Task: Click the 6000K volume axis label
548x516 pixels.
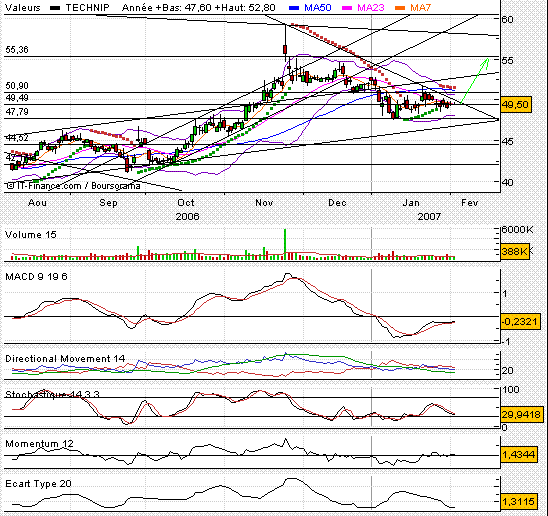Action: click(x=517, y=230)
